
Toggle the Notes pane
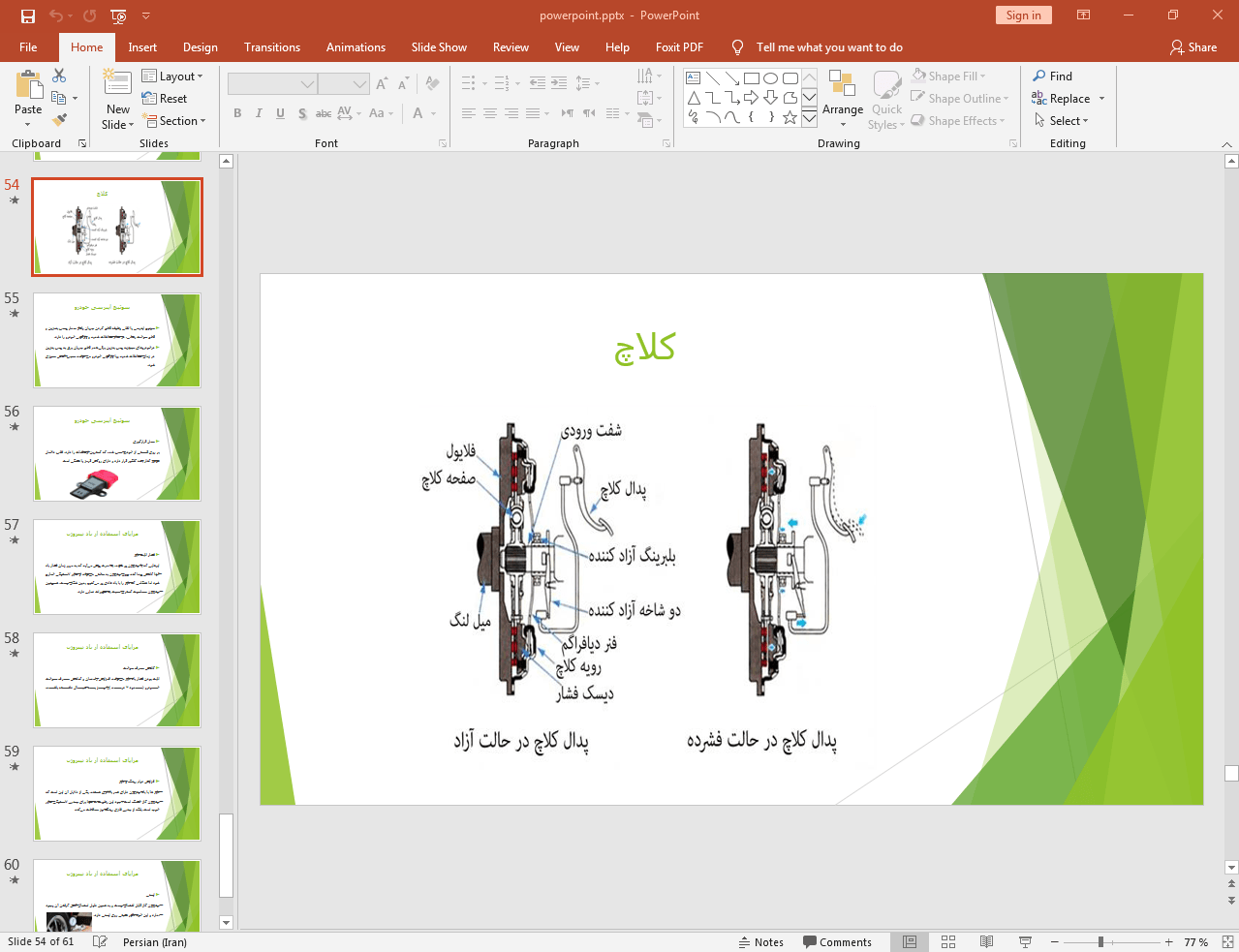(x=761, y=941)
